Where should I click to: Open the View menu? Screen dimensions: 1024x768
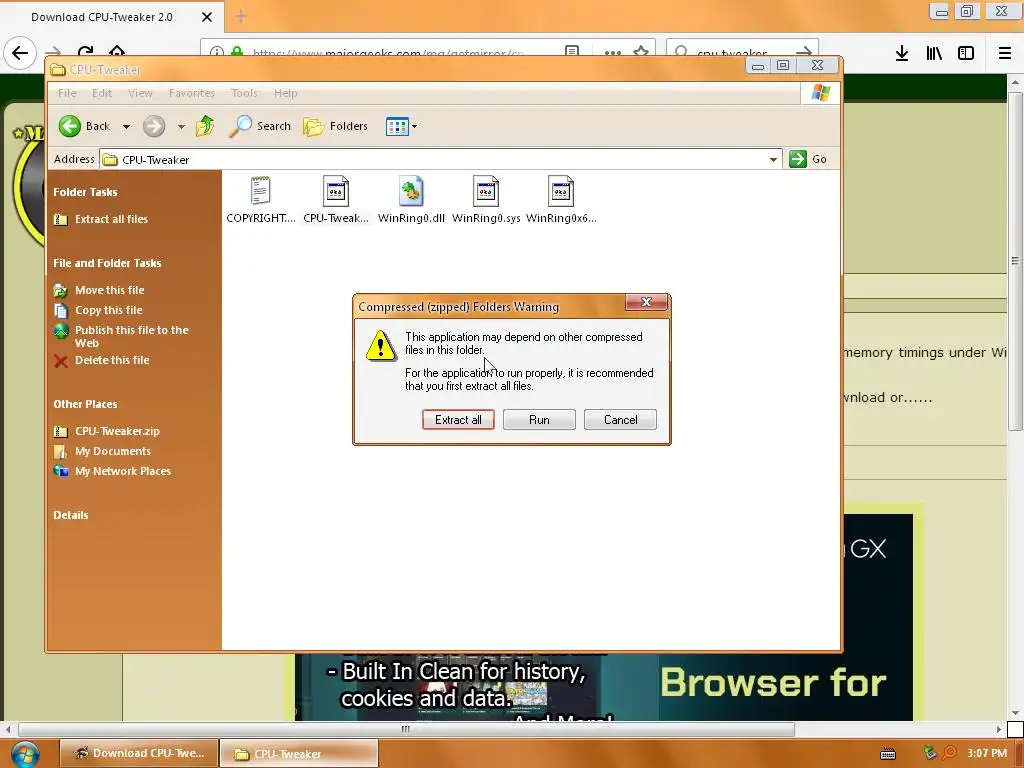[x=140, y=93]
